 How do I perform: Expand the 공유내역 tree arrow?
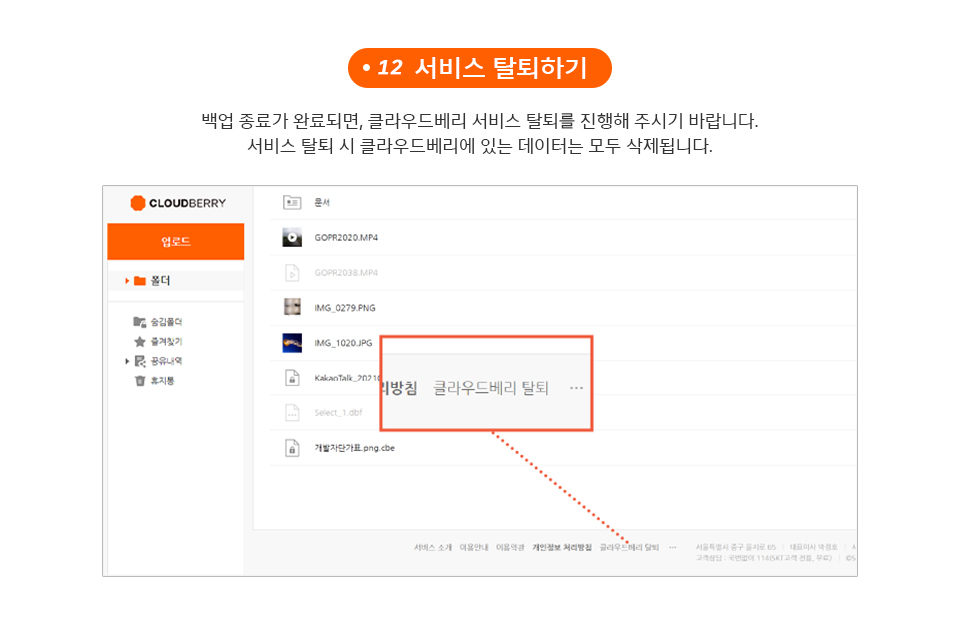pos(127,361)
